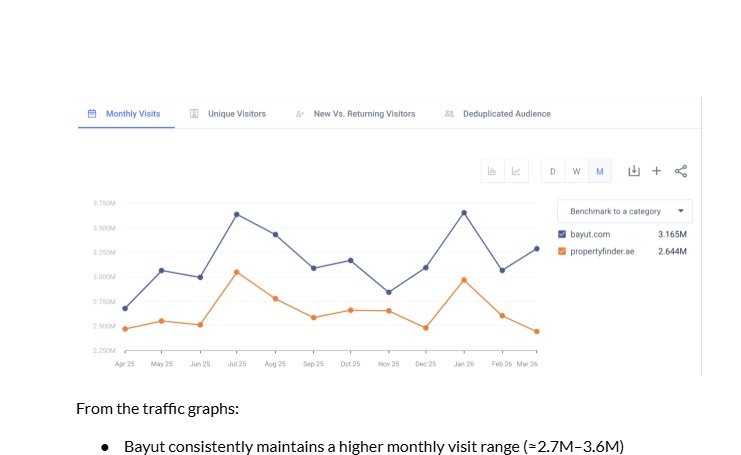Open Benchmark to a category dropdown

[625, 211]
